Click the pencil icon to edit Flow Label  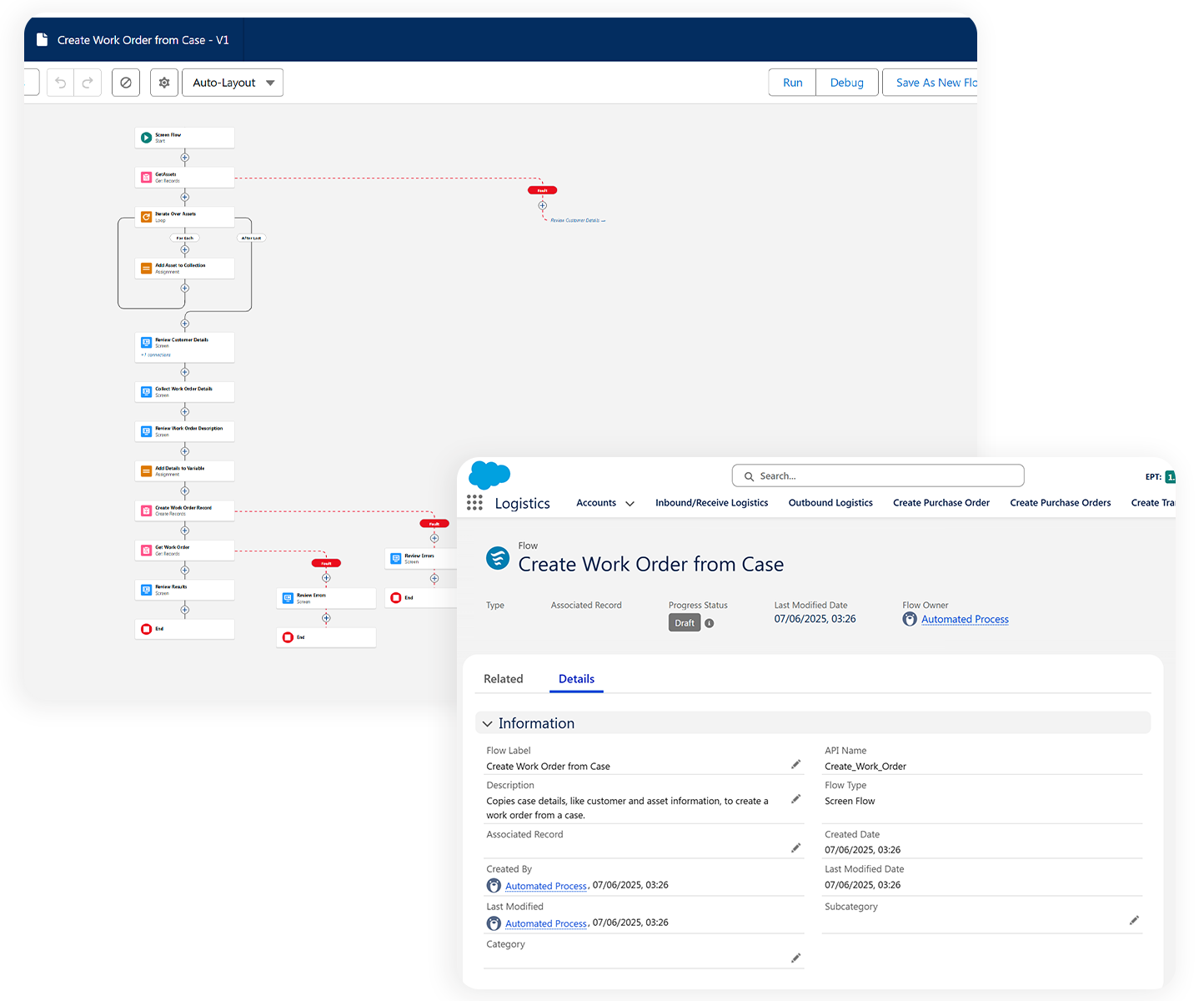(795, 764)
